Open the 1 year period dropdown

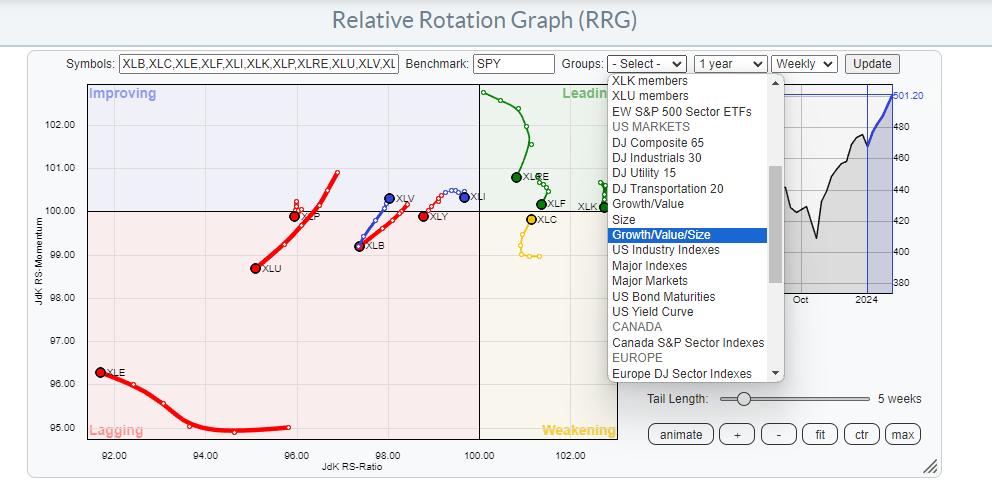(x=730, y=64)
